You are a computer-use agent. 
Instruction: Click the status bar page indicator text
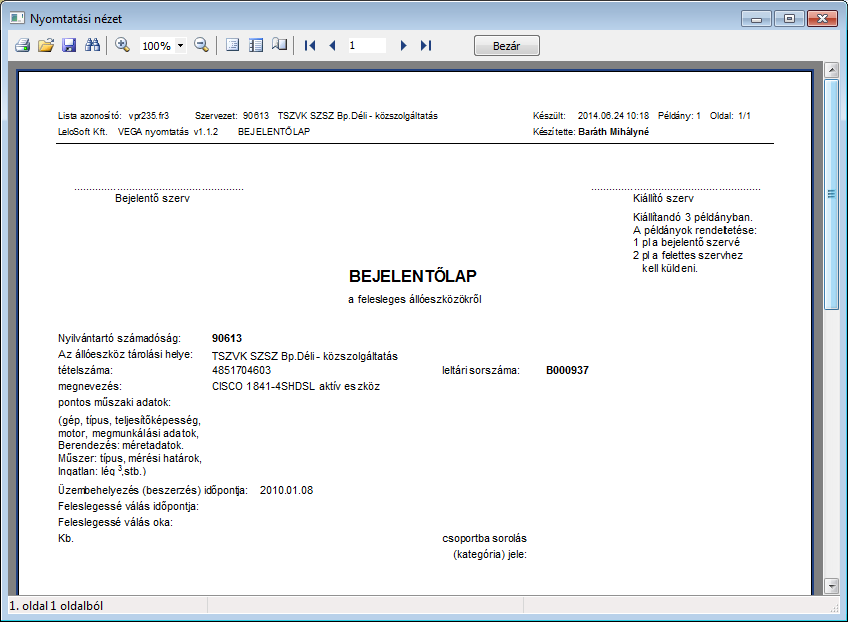pyautogui.click(x=56, y=606)
